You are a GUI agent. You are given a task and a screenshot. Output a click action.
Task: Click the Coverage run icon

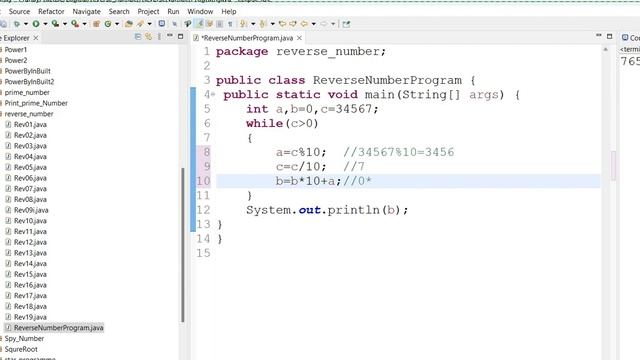click(x=55, y=24)
